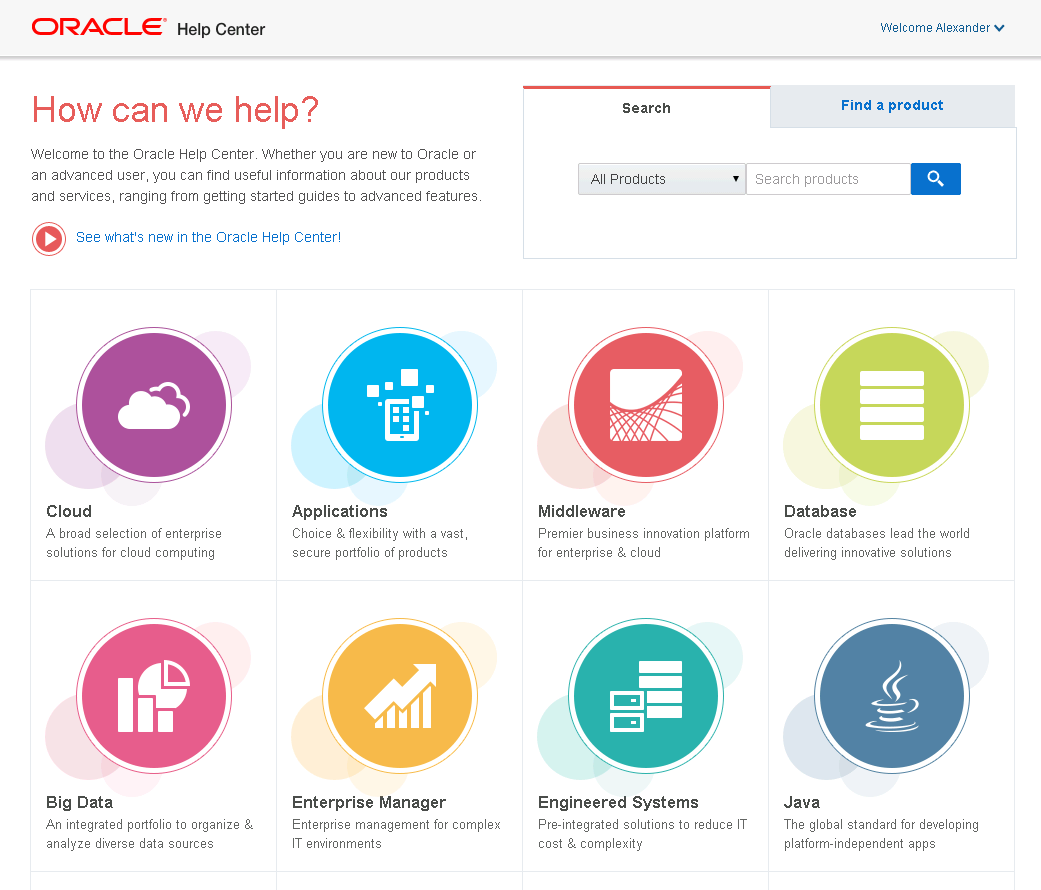The image size is (1041, 890).
Task: Open the Engineered Systems servers icon
Action: [x=644, y=695]
